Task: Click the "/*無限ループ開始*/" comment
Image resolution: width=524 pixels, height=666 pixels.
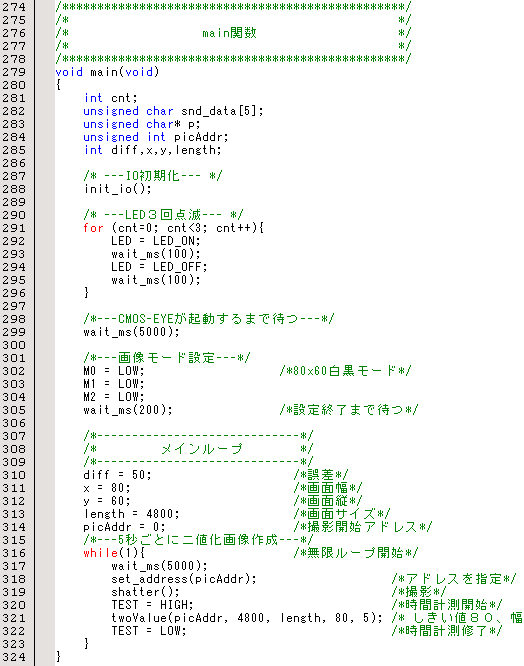Action: coord(356,553)
